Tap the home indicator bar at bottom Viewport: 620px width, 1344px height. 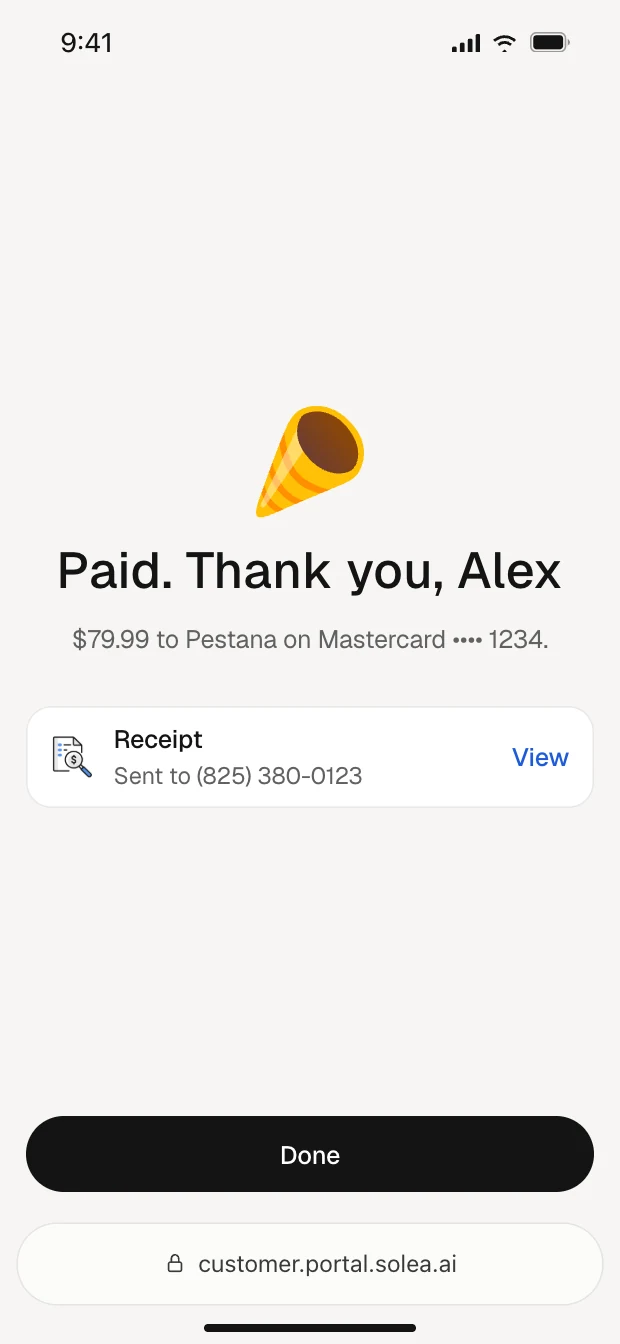pyautogui.click(x=310, y=1328)
